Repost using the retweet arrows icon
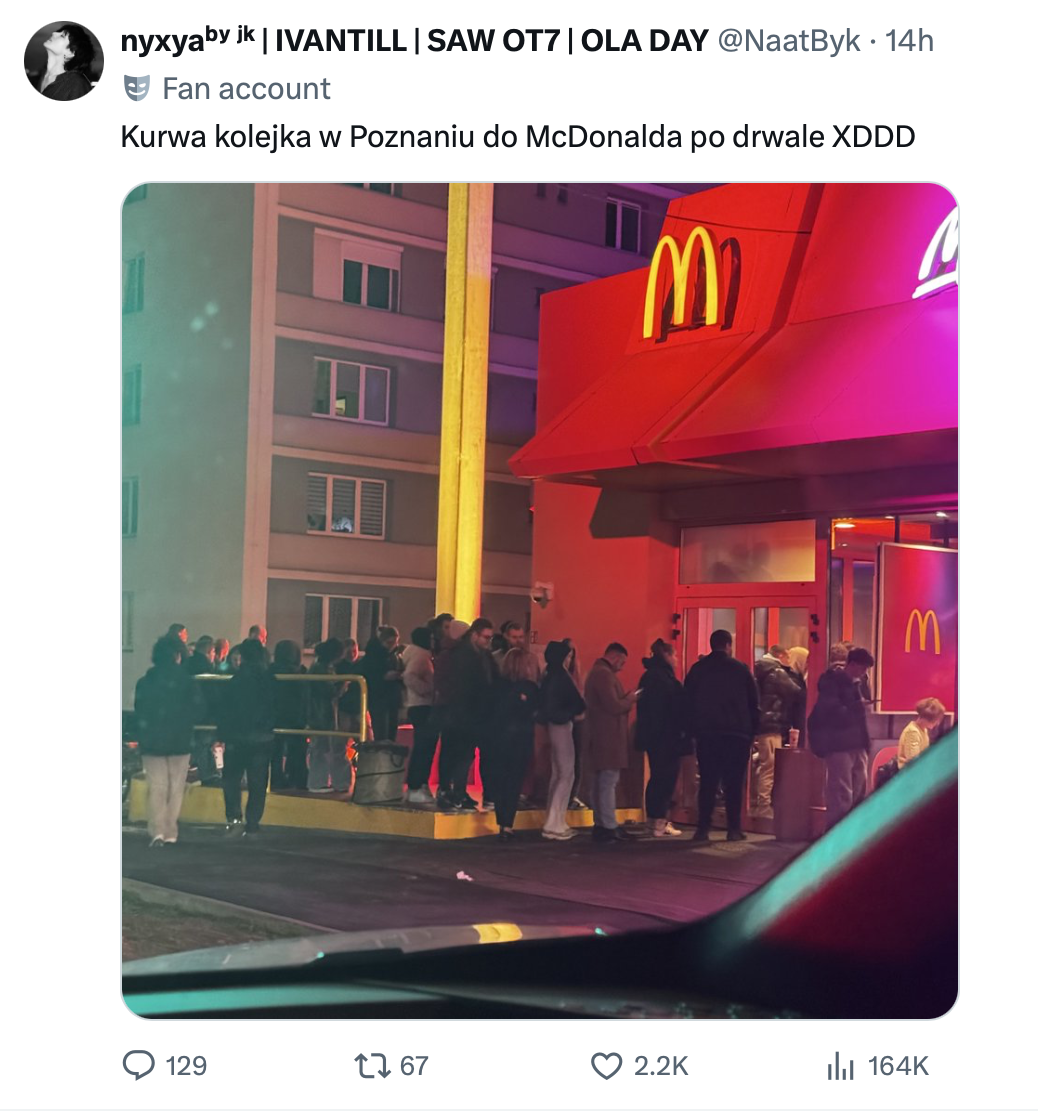Image resolution: width=1038 pixels, height=1112 pixels. click(x=372, y=1065)
